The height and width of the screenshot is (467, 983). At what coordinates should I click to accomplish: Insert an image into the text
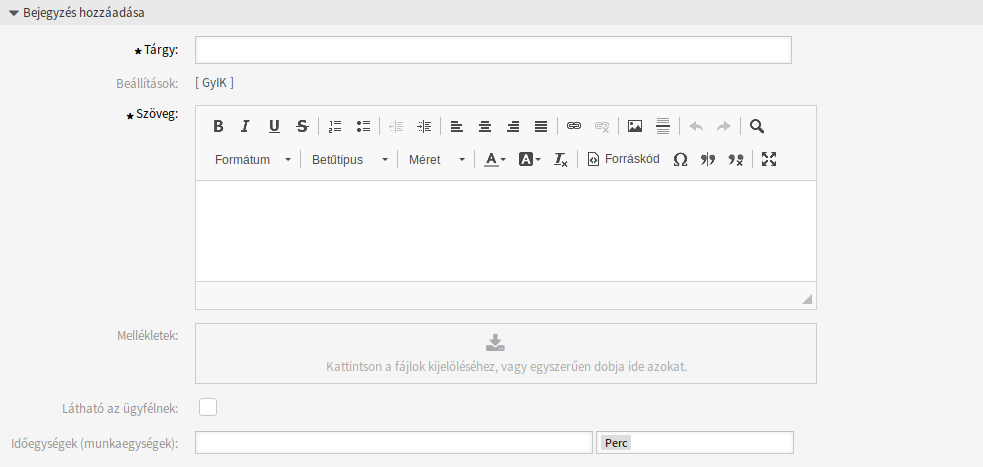click(635, 126)
